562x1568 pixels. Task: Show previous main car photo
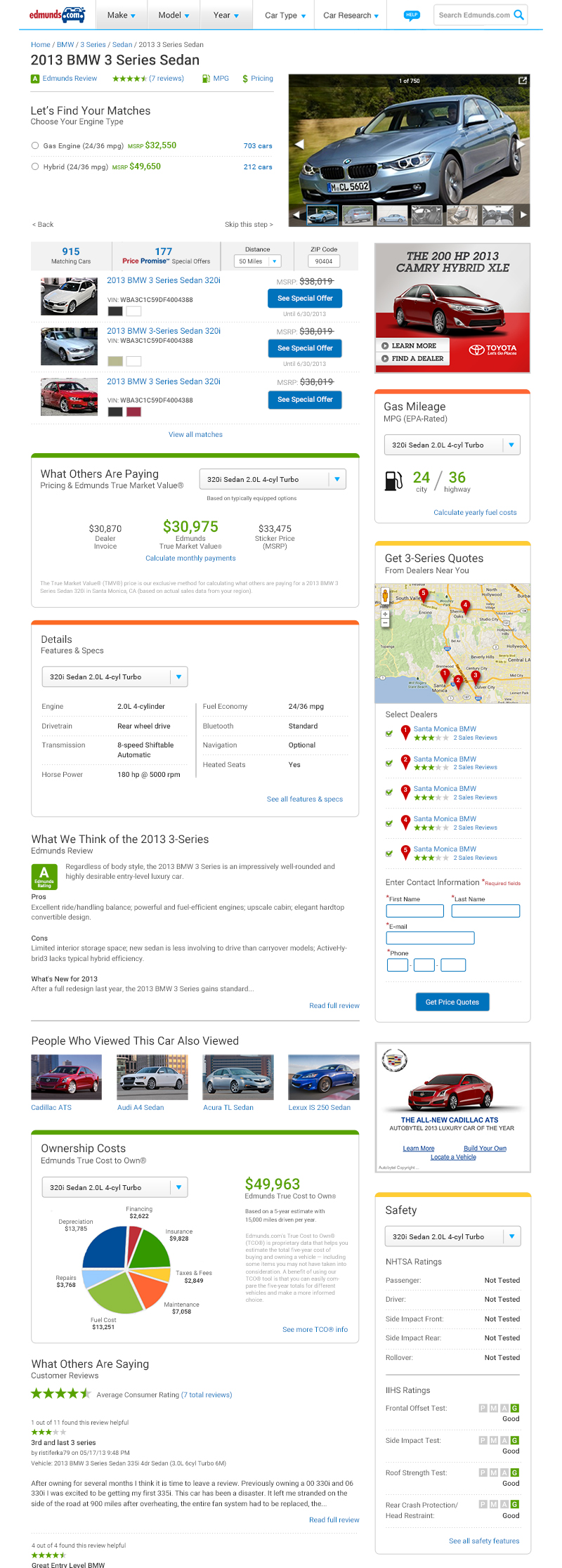click(x=299, y=143)
